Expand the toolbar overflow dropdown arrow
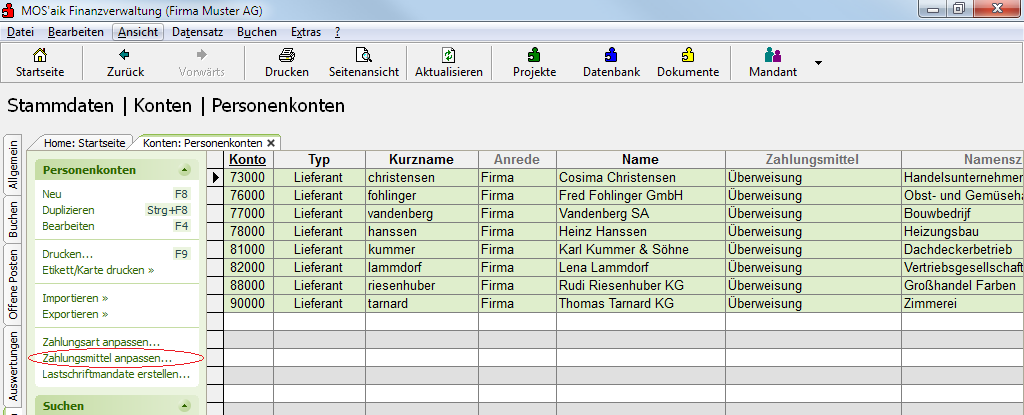 pyautogui.click(x=818, y=63)
